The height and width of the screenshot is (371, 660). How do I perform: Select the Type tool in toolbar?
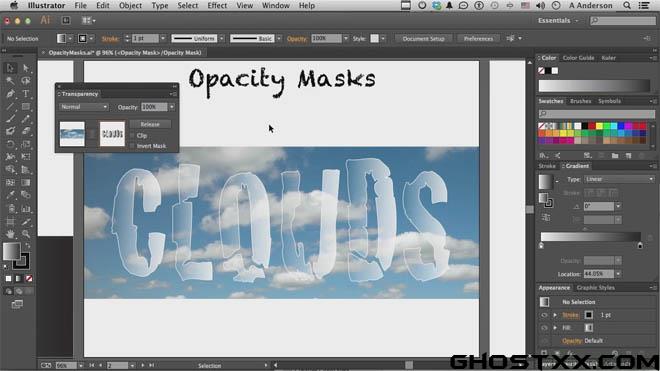[26, 93]
